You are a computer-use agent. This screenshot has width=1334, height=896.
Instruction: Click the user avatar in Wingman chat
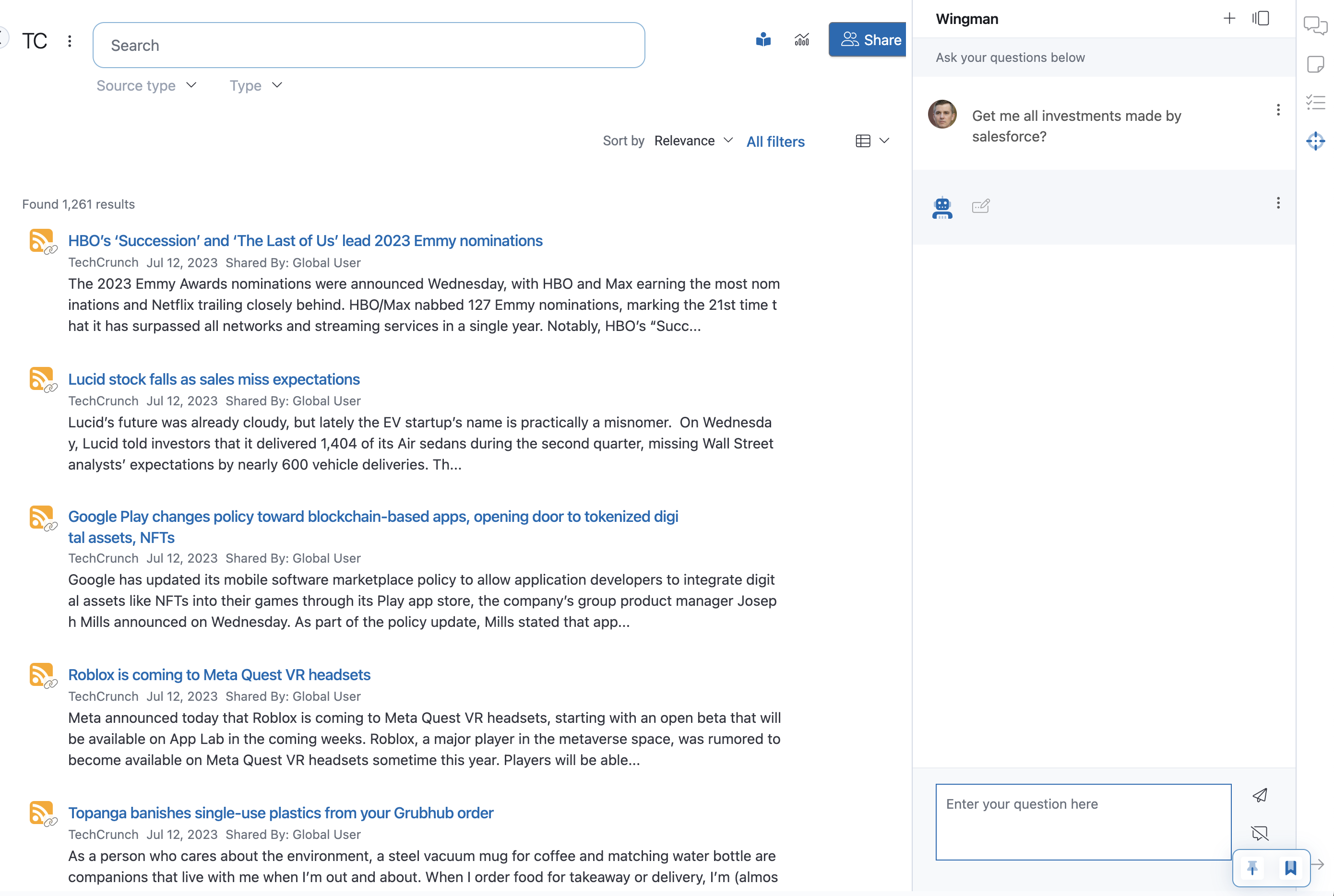tap(942, 114)
